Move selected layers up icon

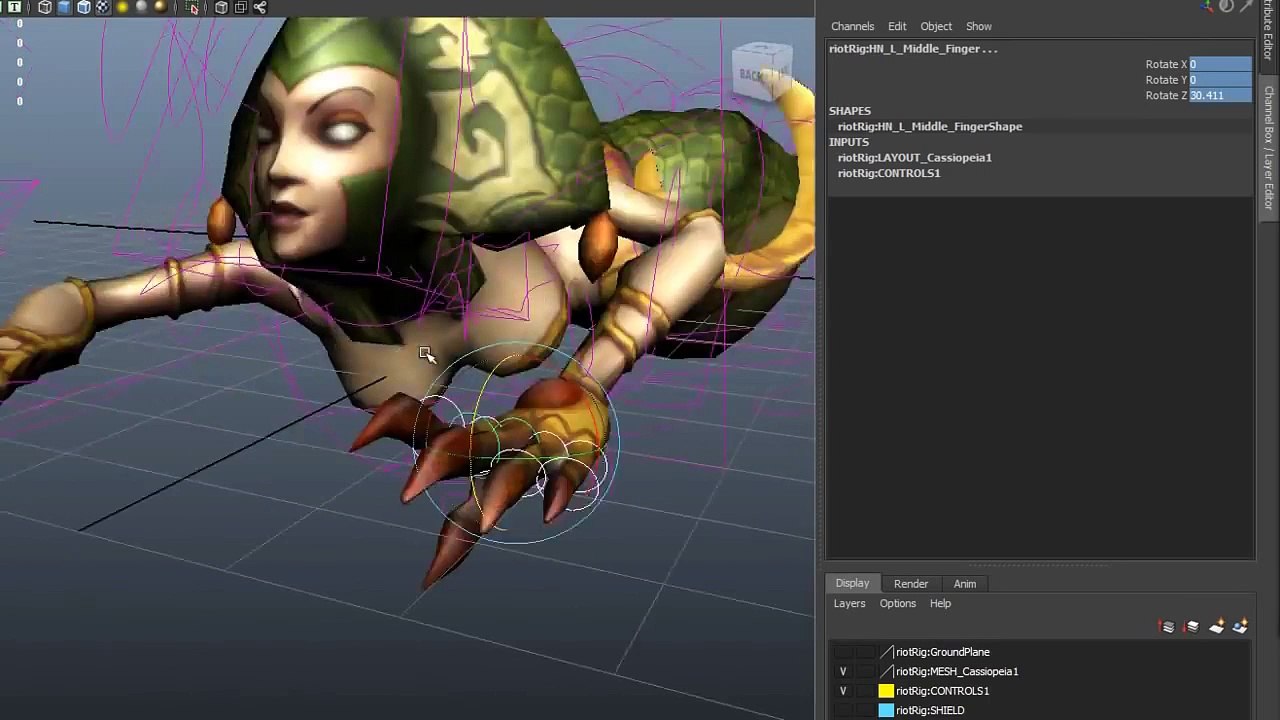click(x=1167, y=627)
